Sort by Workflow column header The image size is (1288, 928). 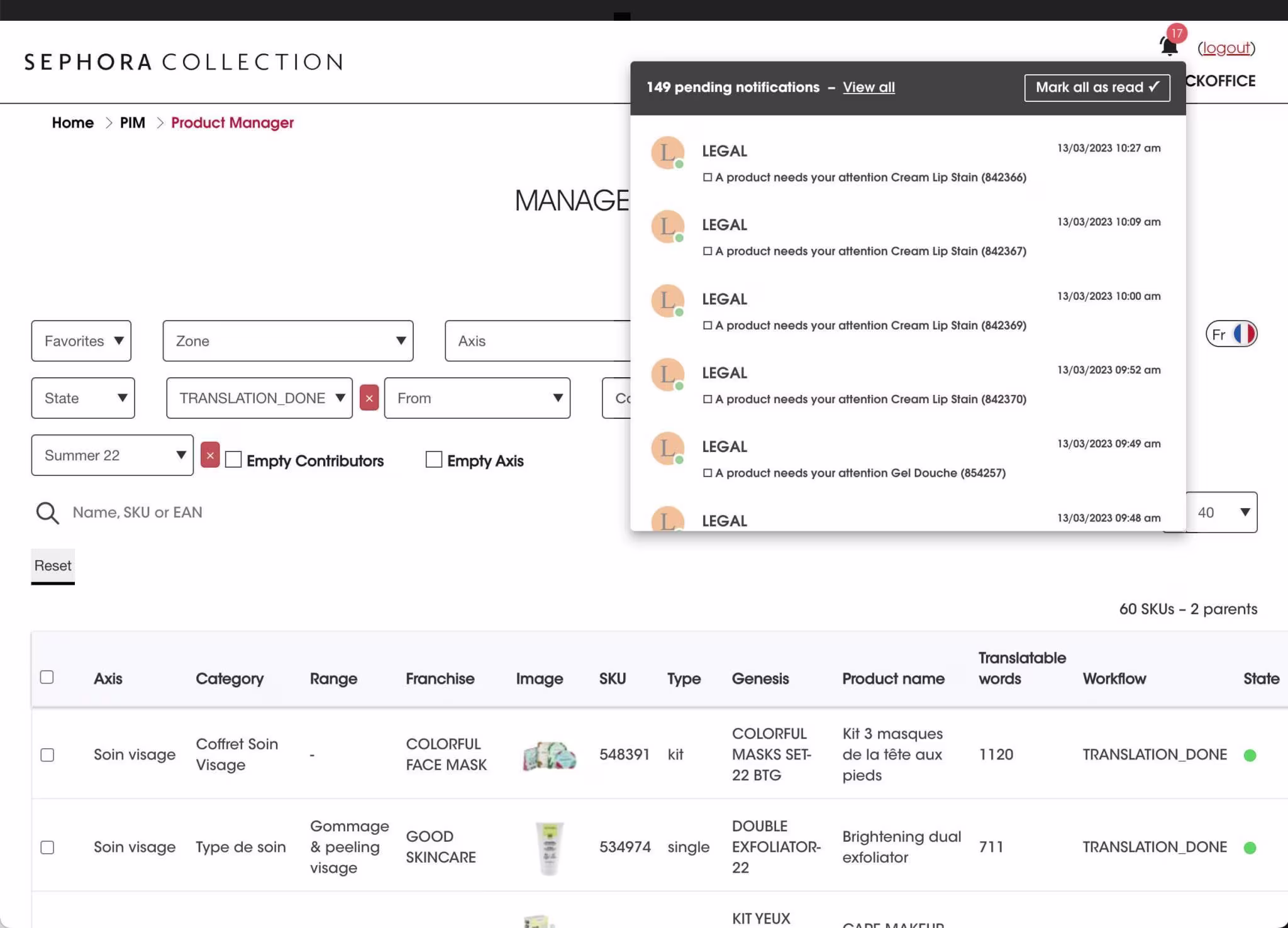click(1114, 678)
